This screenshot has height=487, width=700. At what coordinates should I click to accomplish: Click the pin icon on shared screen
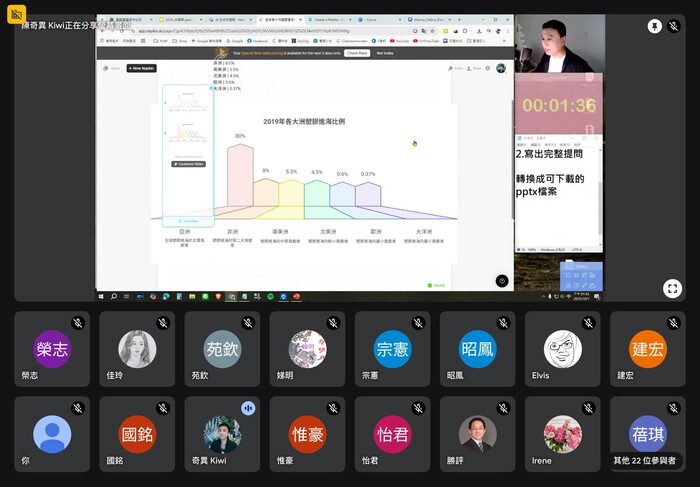click(x=655, y=26)
